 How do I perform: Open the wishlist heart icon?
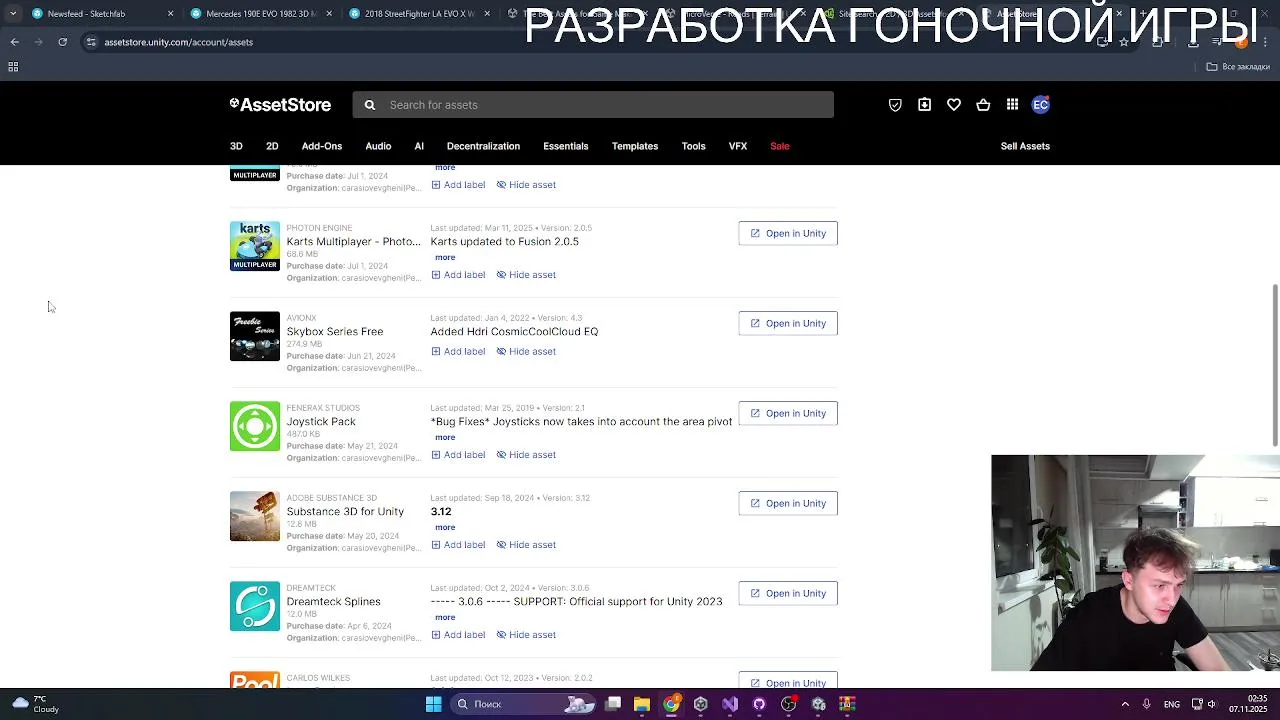(954, 105)
